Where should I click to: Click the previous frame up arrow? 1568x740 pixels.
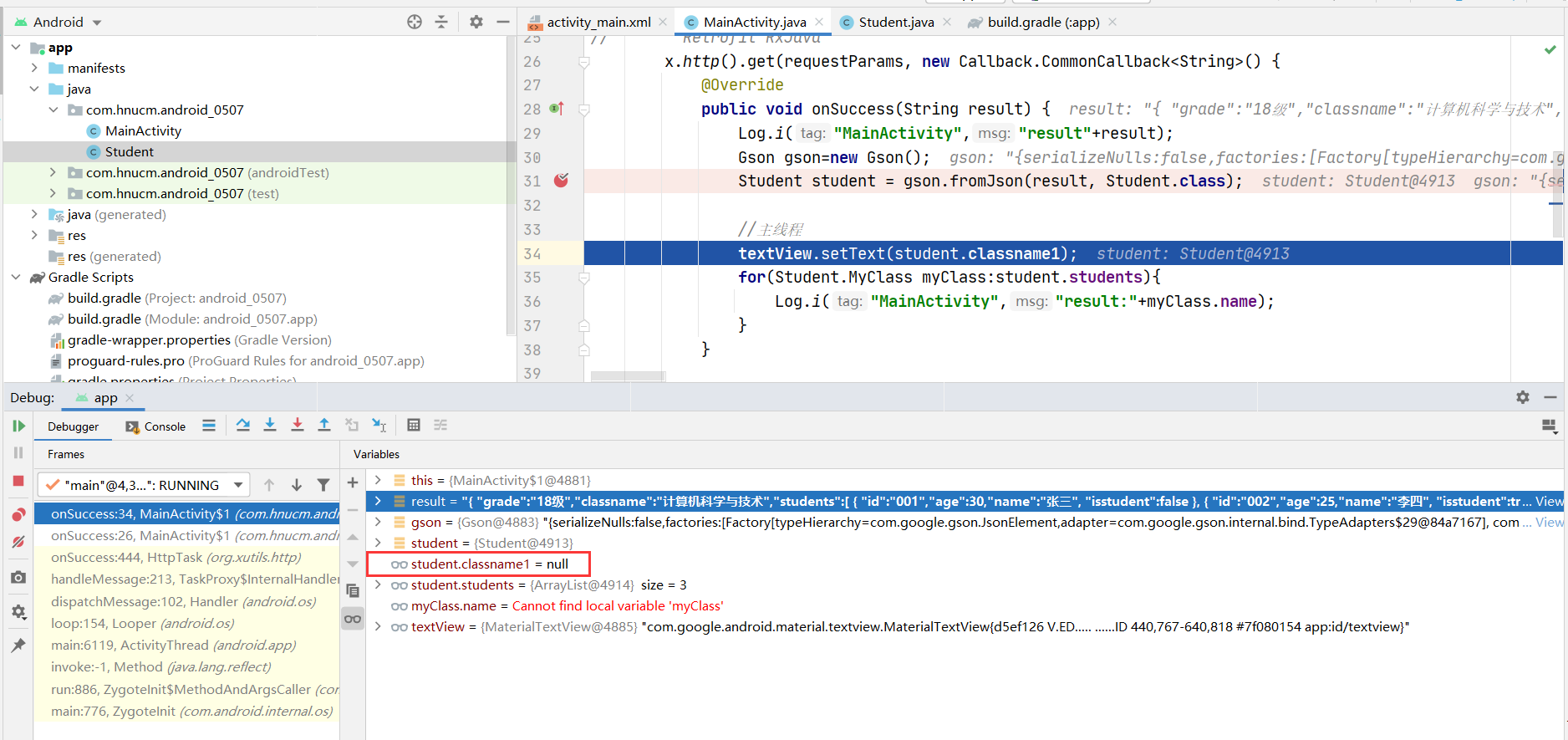[269, 485]
